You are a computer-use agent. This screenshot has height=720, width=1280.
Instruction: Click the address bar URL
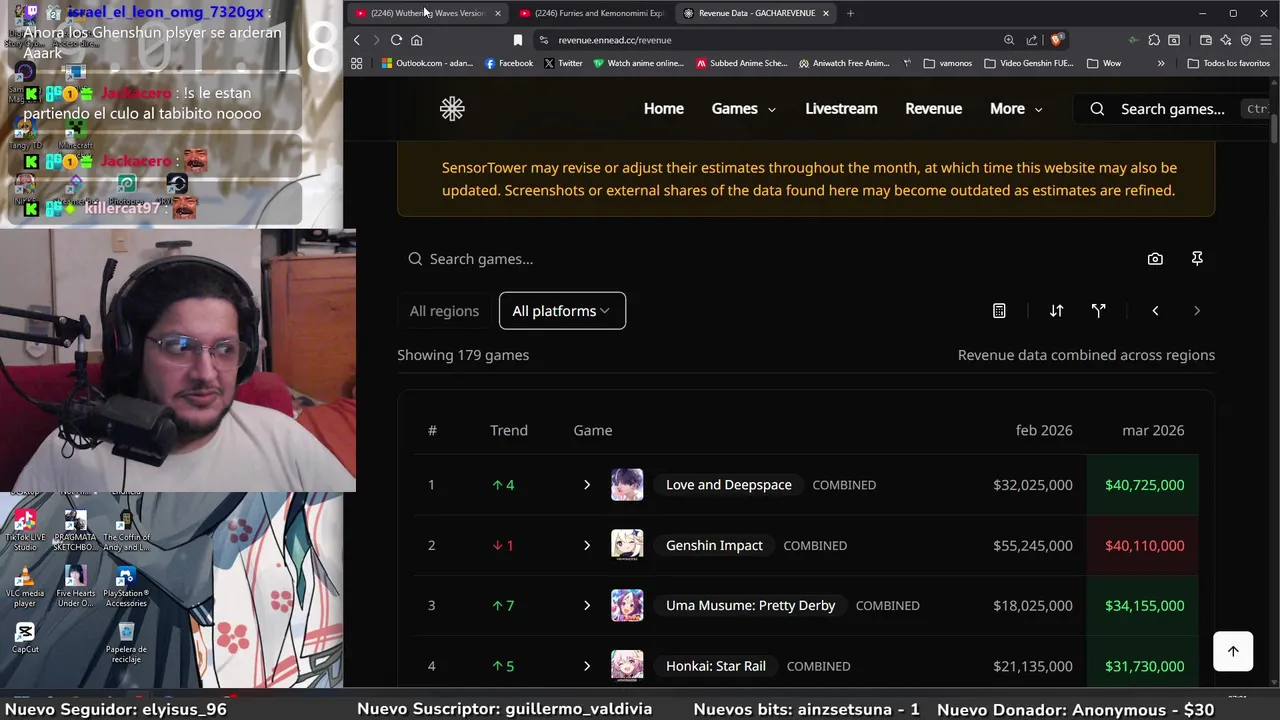[x=615, y=40]
